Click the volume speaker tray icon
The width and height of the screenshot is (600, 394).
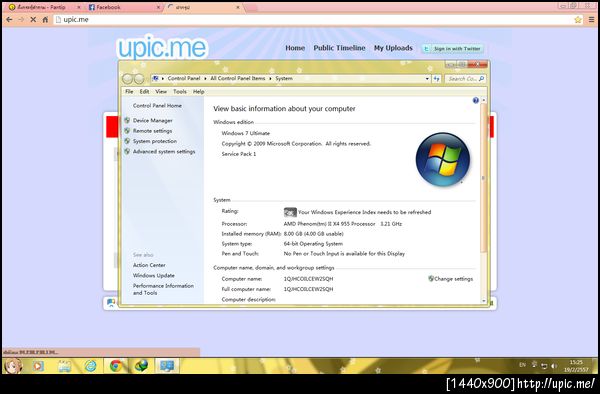tap(554, 366)
